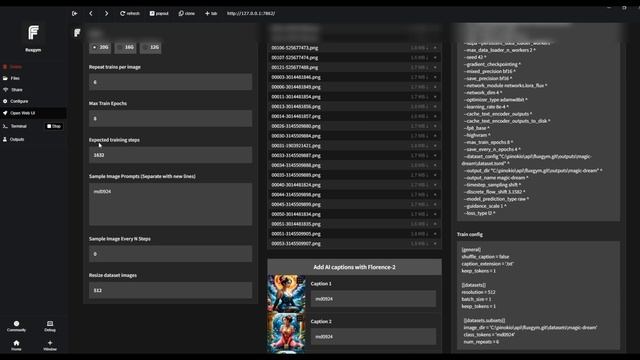Click file name 00035-3145509889.png

(296, 175)
